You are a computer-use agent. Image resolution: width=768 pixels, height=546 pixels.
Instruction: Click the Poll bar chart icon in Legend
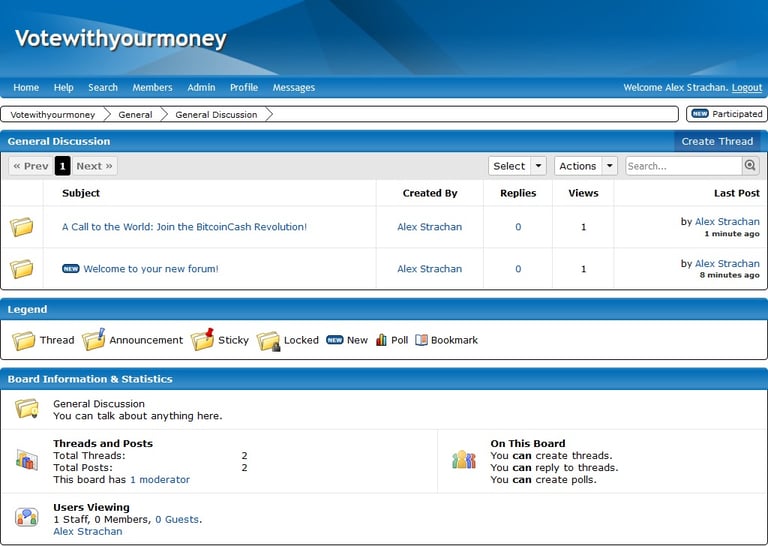coord(381,340)
